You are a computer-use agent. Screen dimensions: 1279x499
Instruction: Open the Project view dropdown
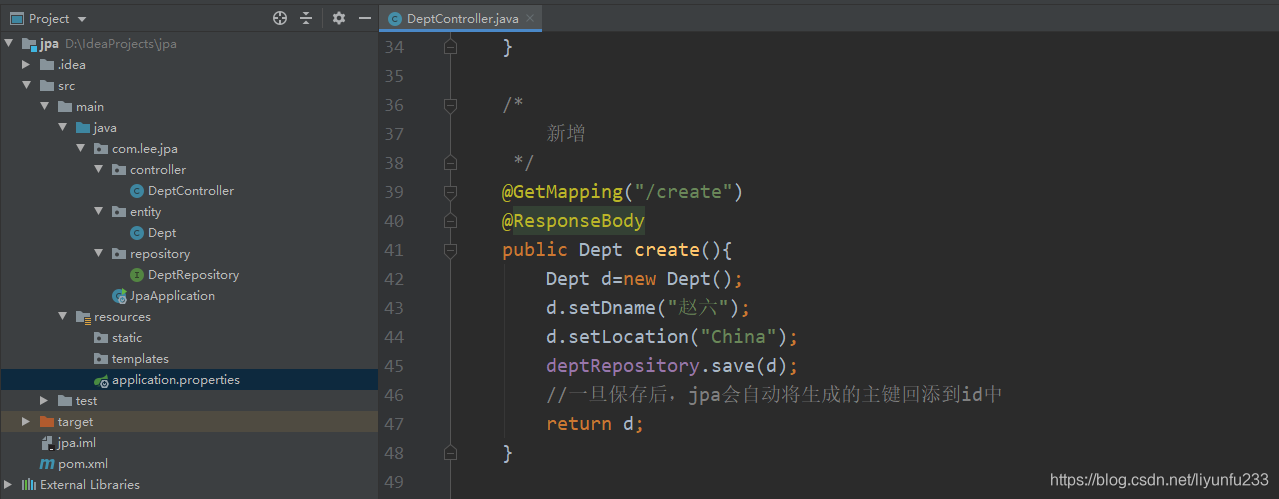pyautogui.click(x=82, y=19)
